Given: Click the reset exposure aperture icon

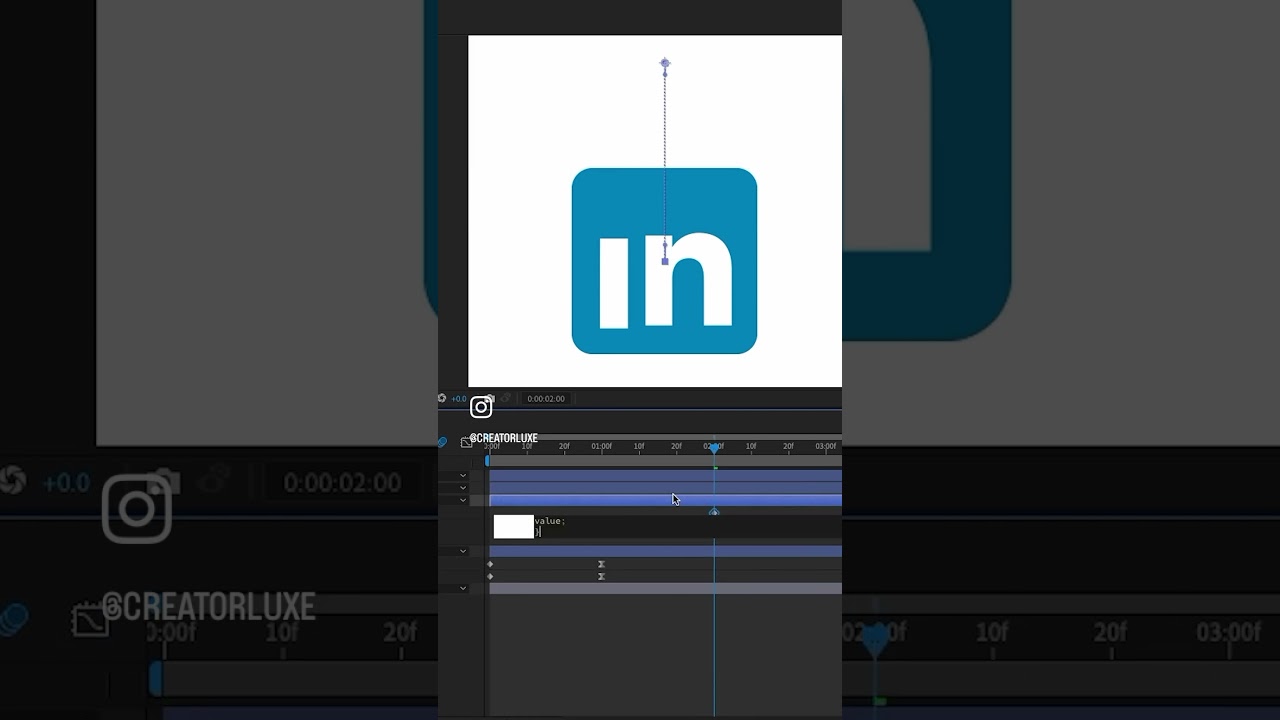Looking at the screenshot, I should tap(441, 398).
